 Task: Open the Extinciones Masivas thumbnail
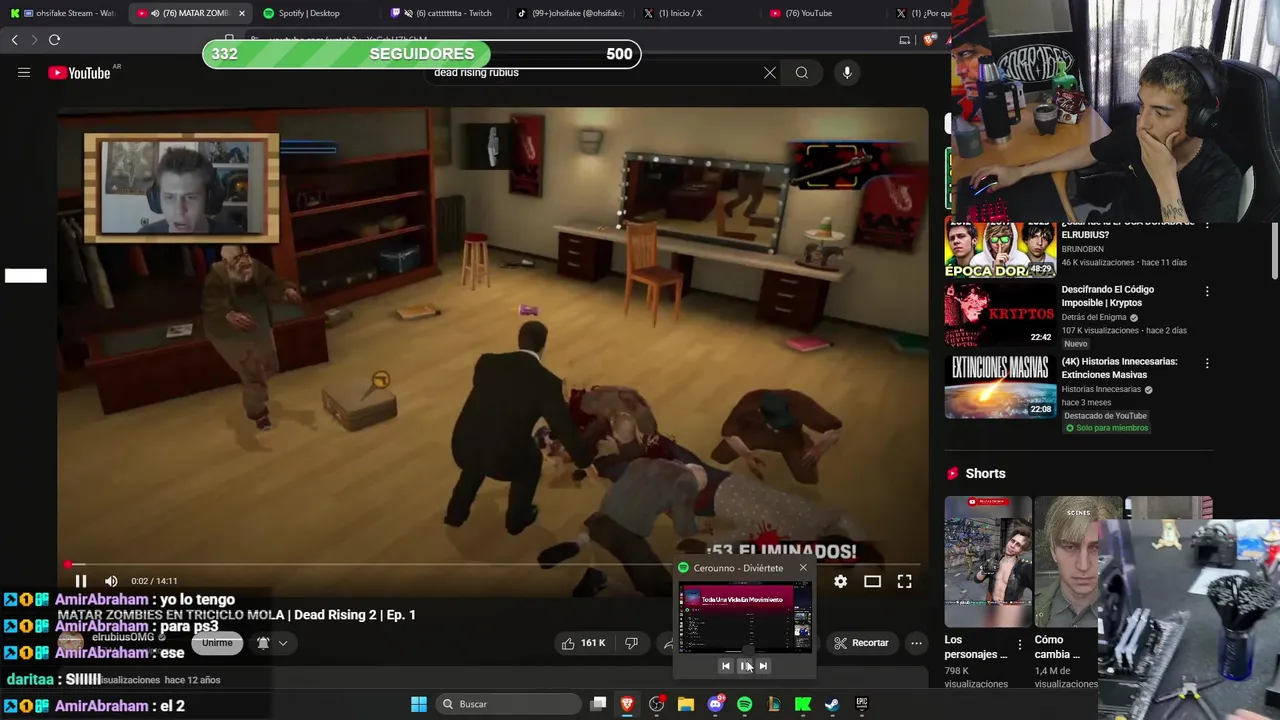(x=1000, y=386)
